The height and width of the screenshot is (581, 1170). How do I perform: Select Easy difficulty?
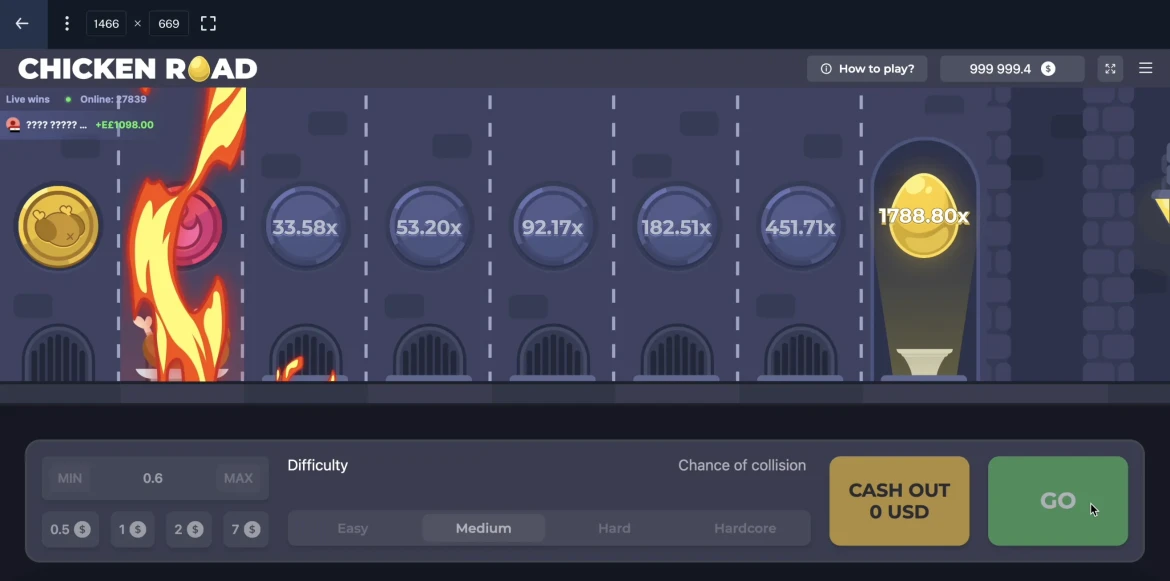[352, 528]
